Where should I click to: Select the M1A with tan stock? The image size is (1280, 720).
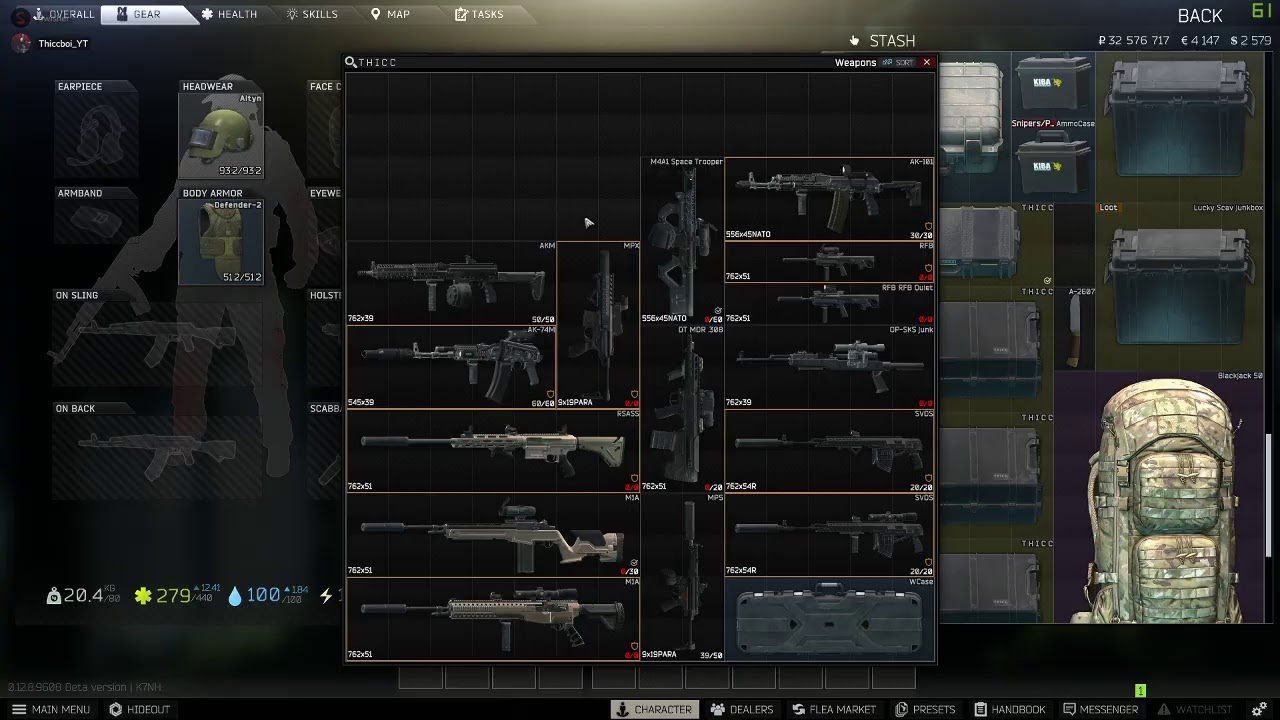[x=493, y=534]
